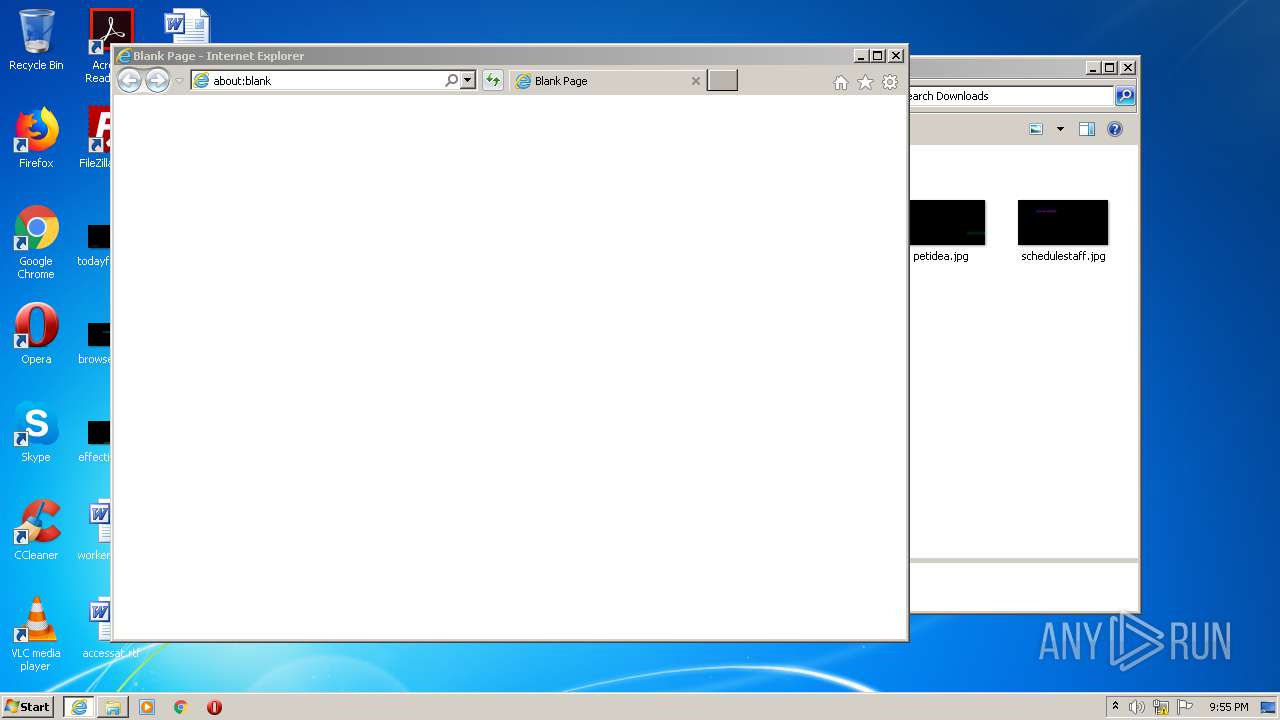Open a new tab in Internet Explorer

point(722,81)
